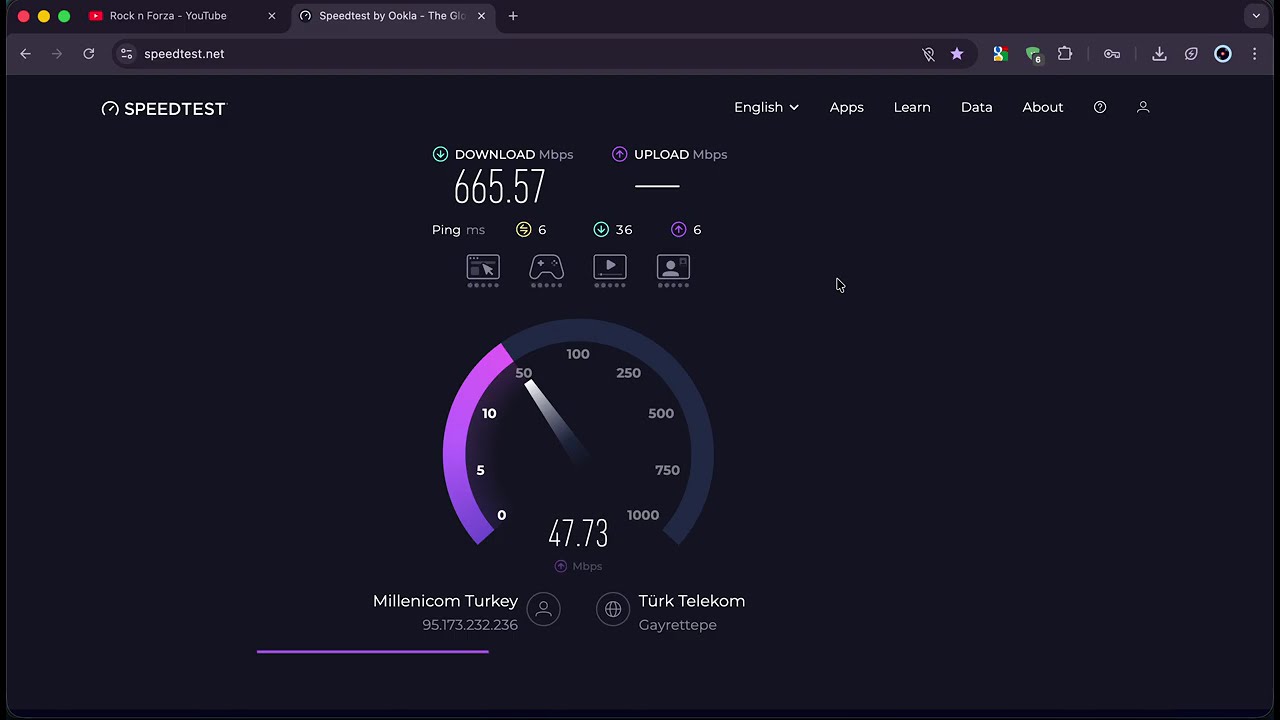Image resolution: width=1280 pixels, height=720 pixels.
Task: Select the gaming controller experience icon
Action: (x=546, y=271)
